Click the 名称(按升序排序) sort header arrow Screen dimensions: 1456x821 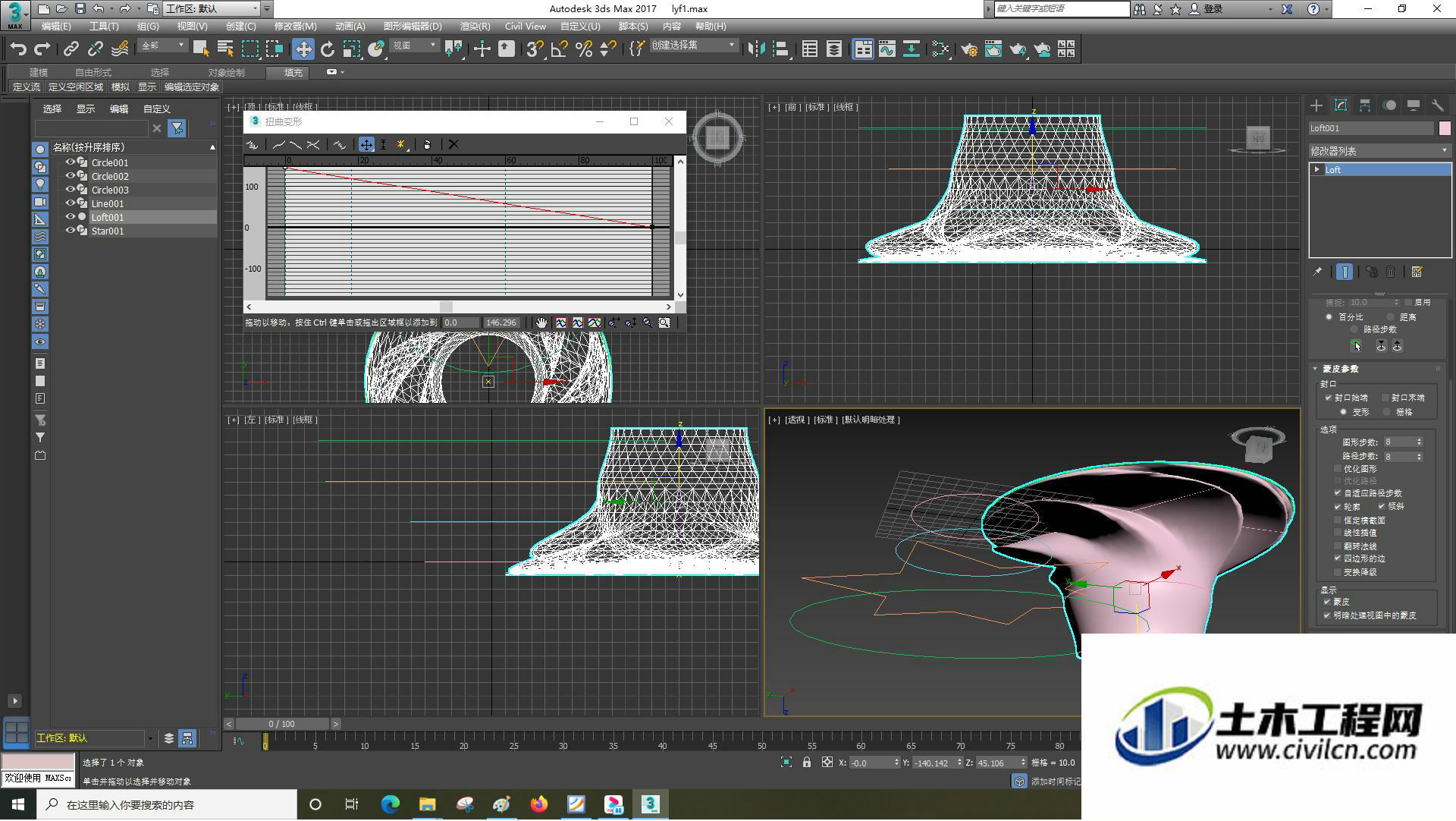pos(212,147)
